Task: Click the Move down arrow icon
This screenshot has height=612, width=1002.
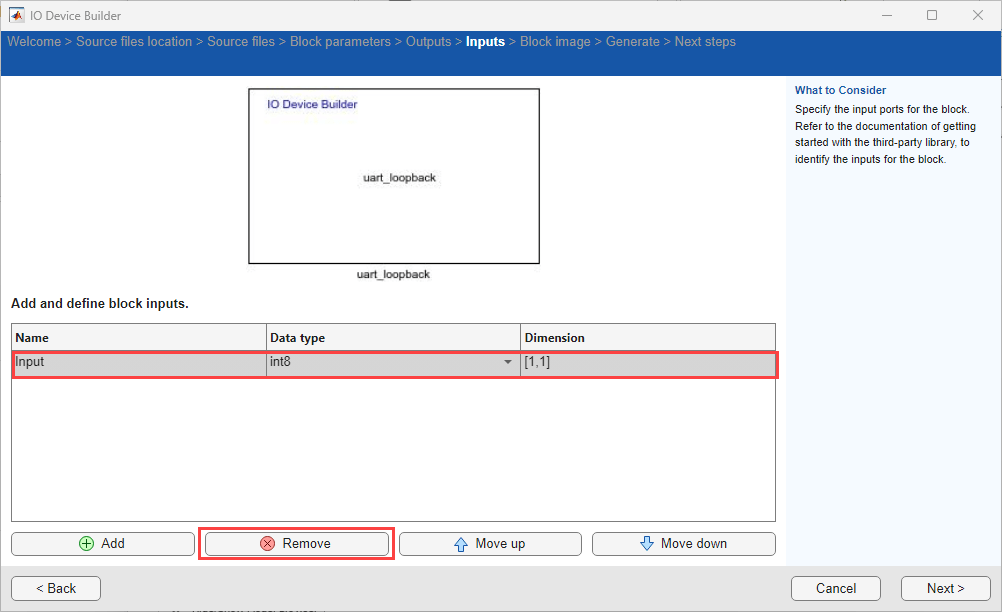Action: 647,543
